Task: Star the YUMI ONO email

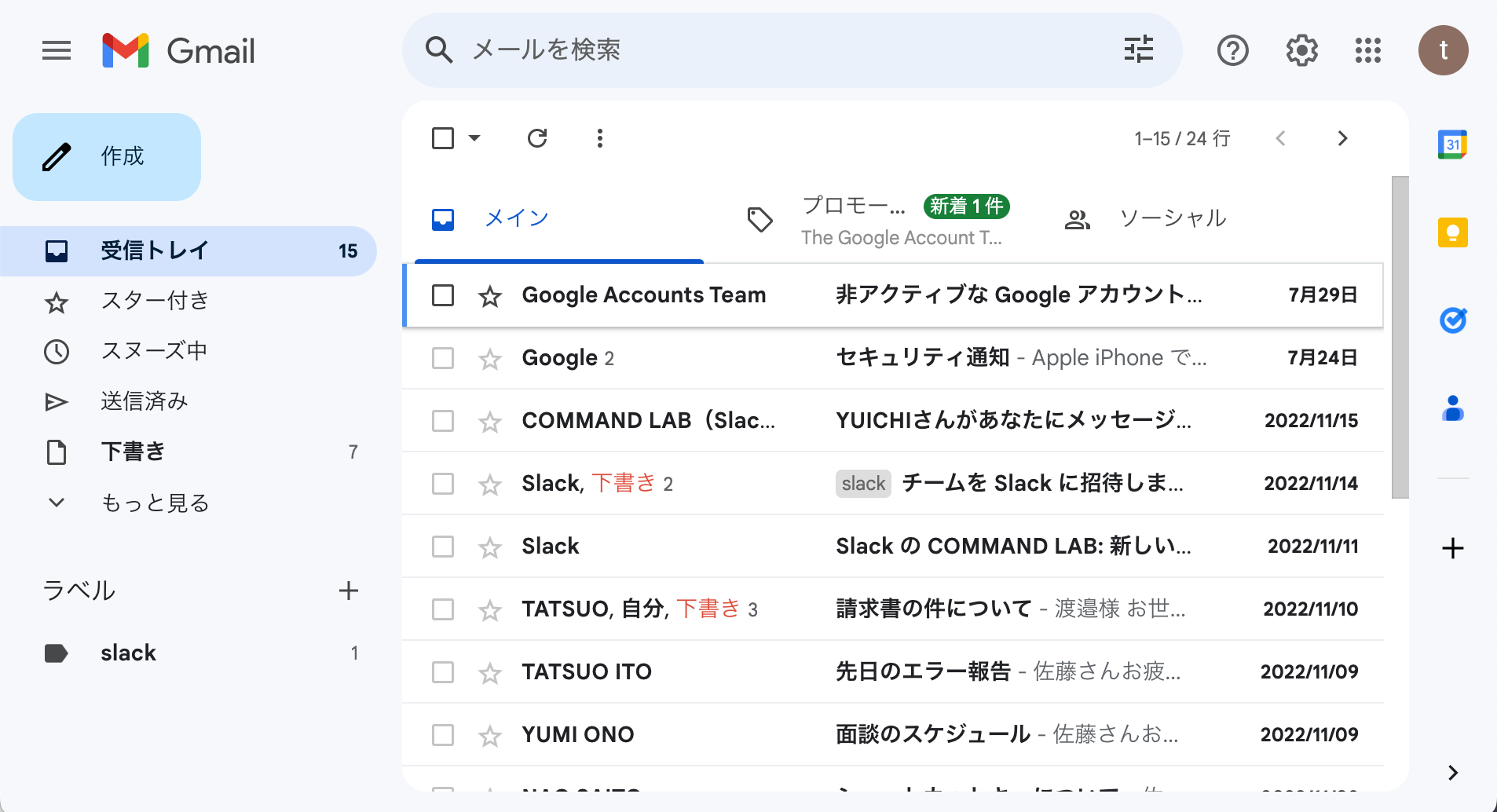Action: pos(490,736)
